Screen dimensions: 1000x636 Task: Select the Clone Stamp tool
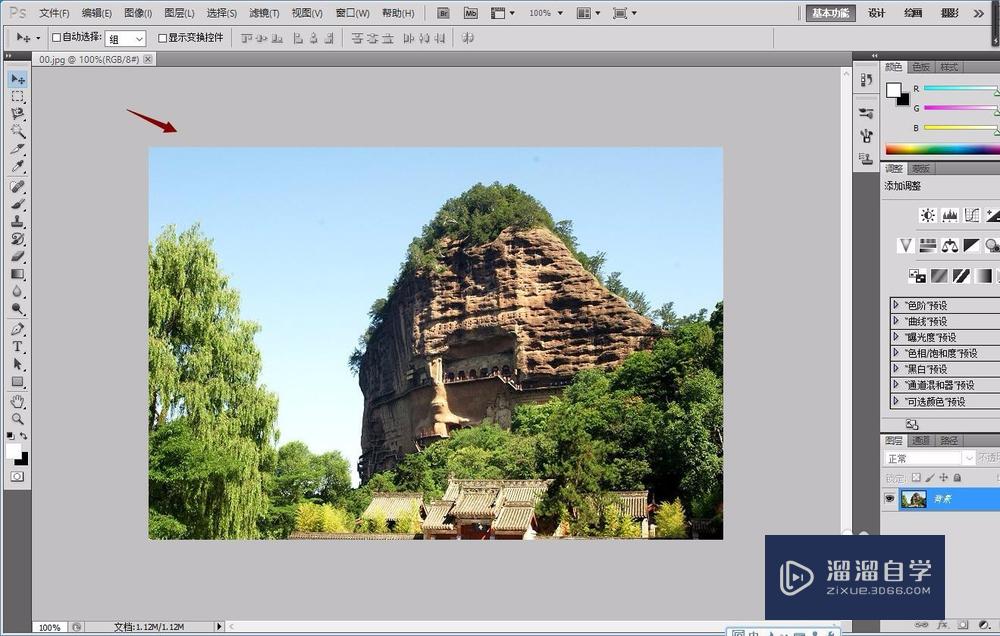click(x=17, y=221)
